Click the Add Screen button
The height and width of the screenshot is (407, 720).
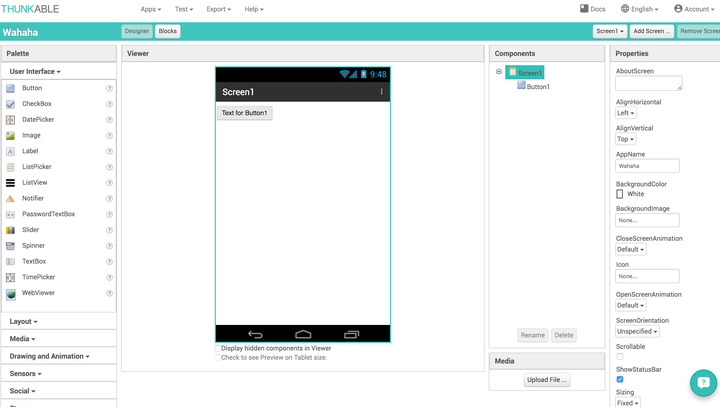point(652,31)
